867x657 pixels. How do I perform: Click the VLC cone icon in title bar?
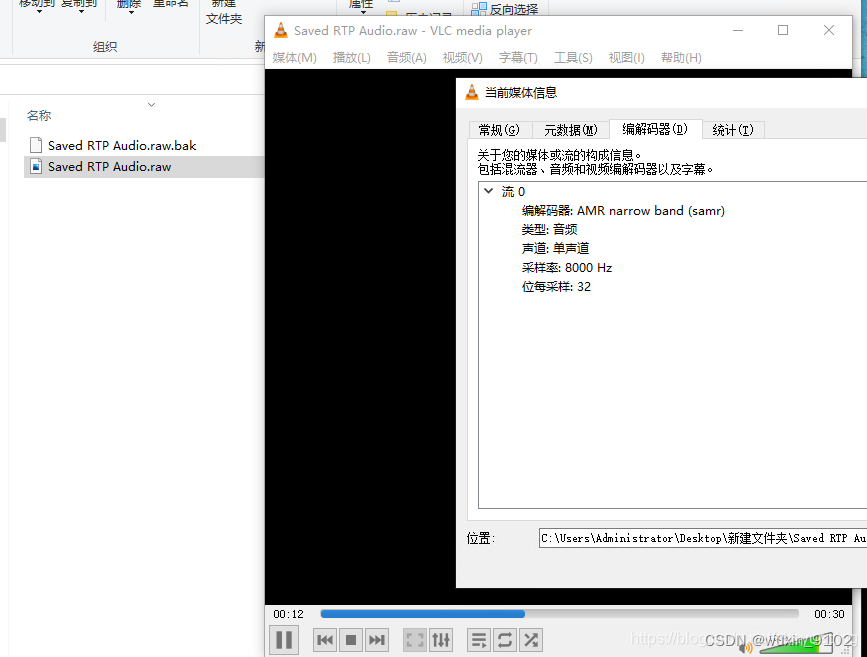click(281, 30)
